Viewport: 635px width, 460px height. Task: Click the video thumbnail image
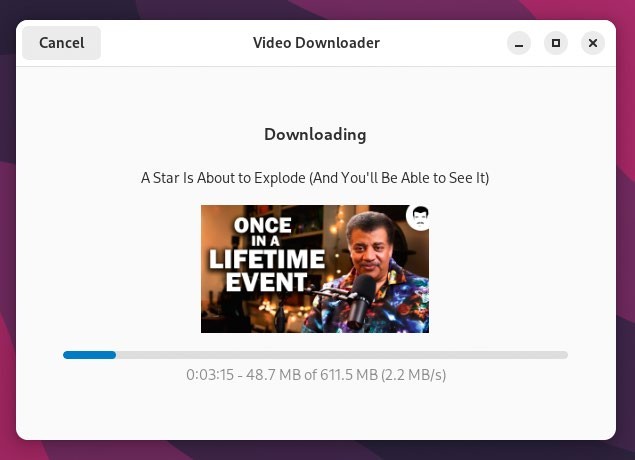(315, 269)
